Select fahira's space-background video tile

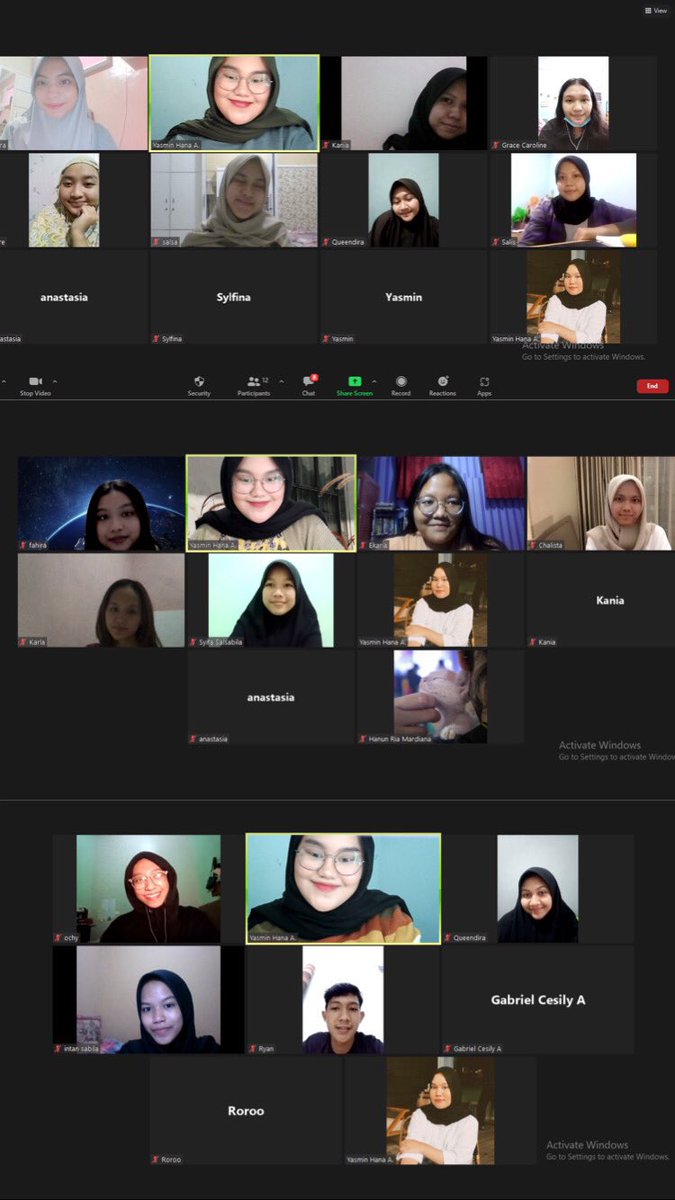pyautogui.click(x=101, y=504)
